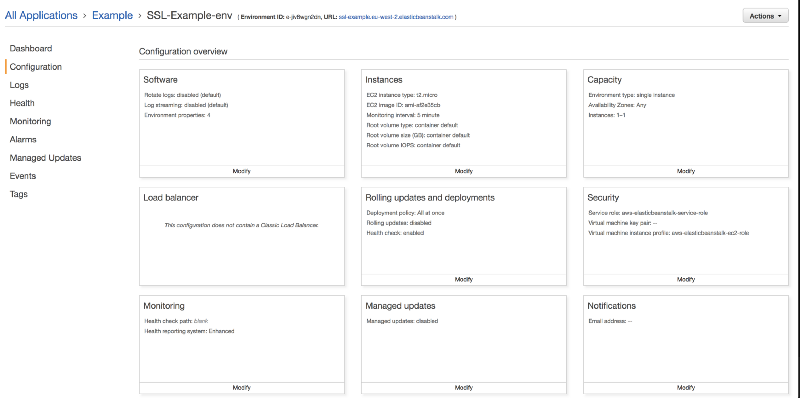Screen dimensions: 800x398
Task: Modify the Security configuration card
Action: (686, 280)
